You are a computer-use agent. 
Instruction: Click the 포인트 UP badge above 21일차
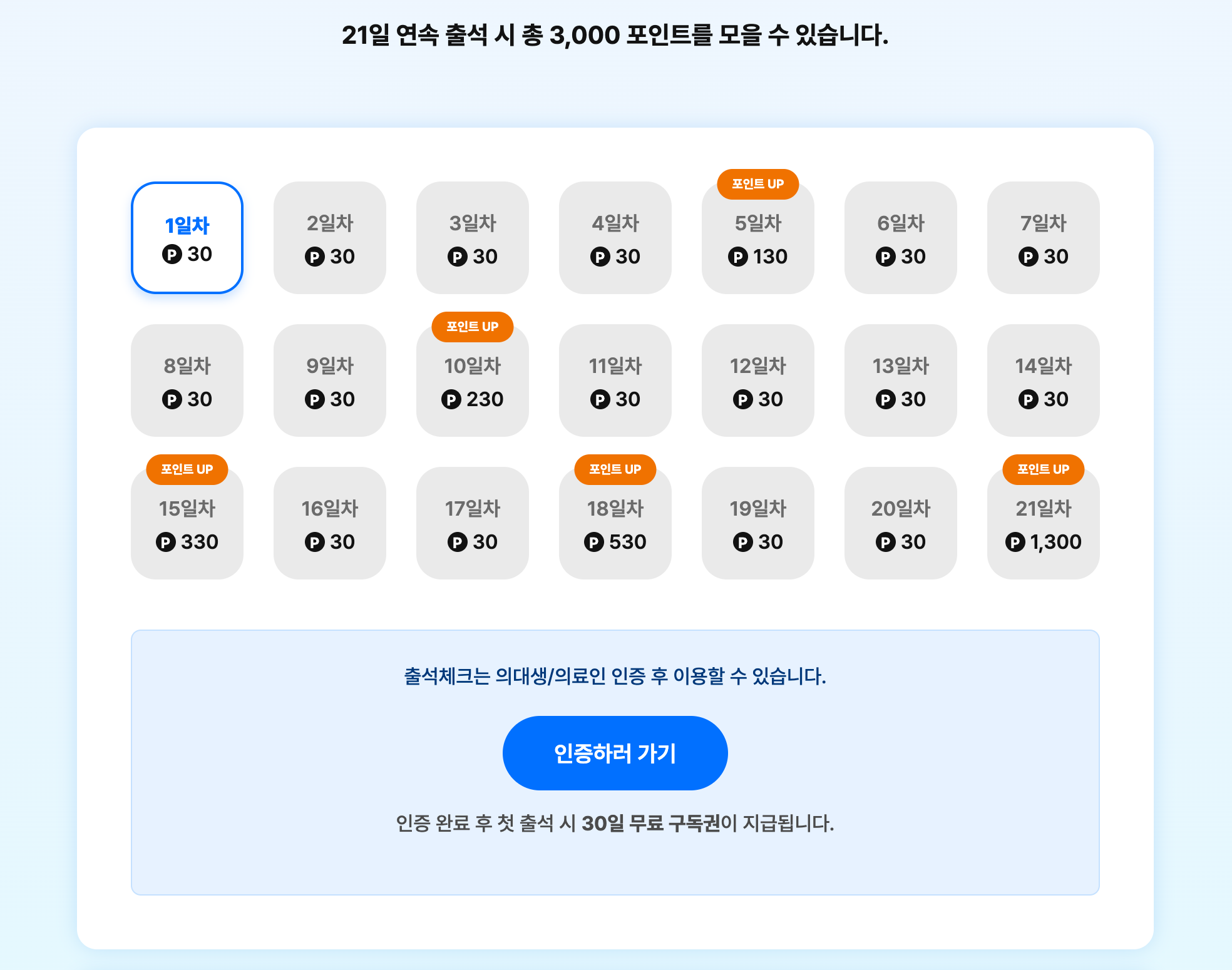click(x=1043, y=469)
